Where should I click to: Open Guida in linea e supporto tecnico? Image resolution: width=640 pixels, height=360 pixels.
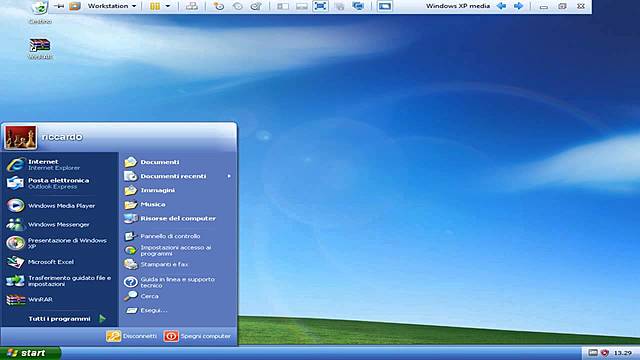point(178,282)
